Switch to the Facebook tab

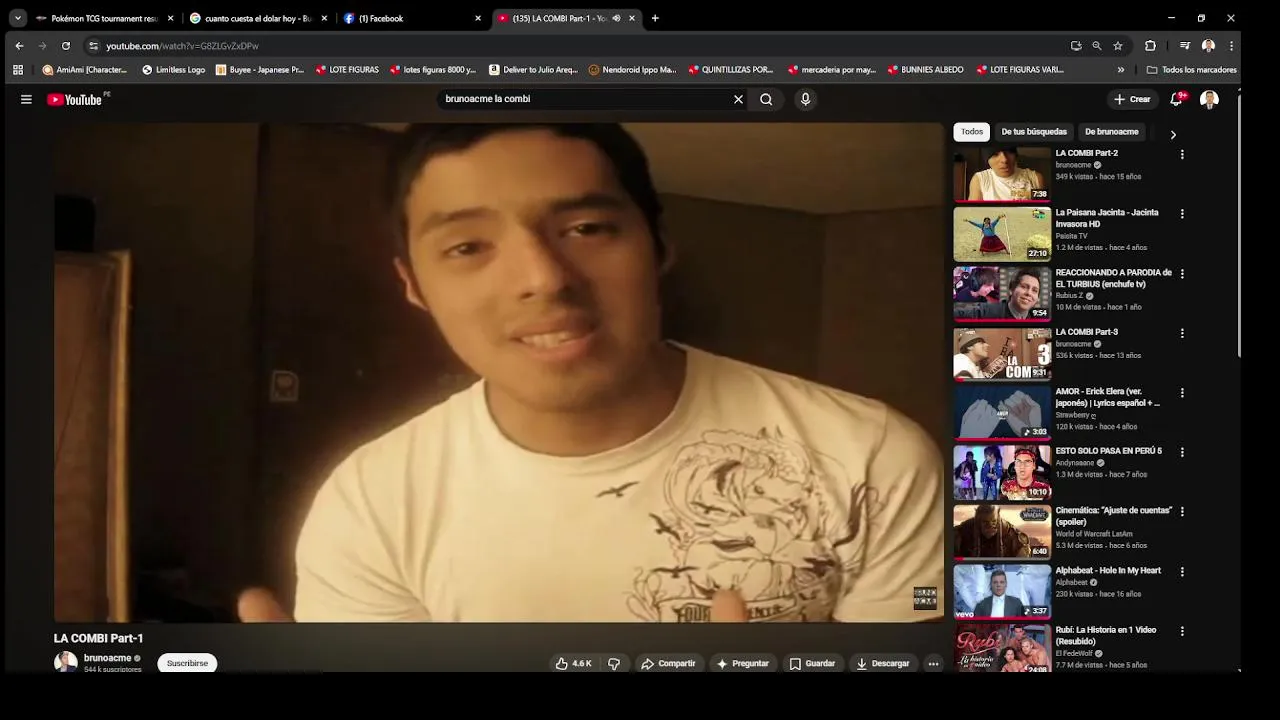click(412, 18)
